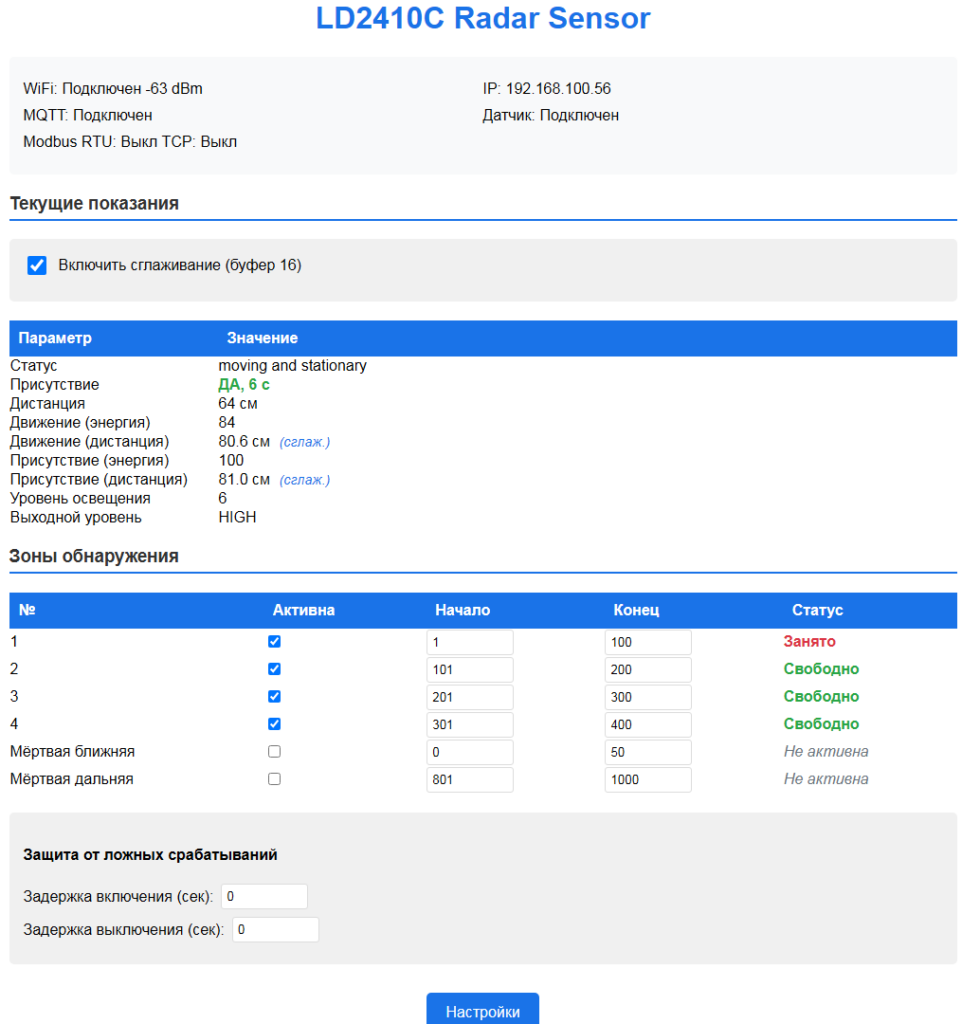The image size is (962, 1024).
Task: Select zone 2 end field with 200
Action: (x=647, y=669)
